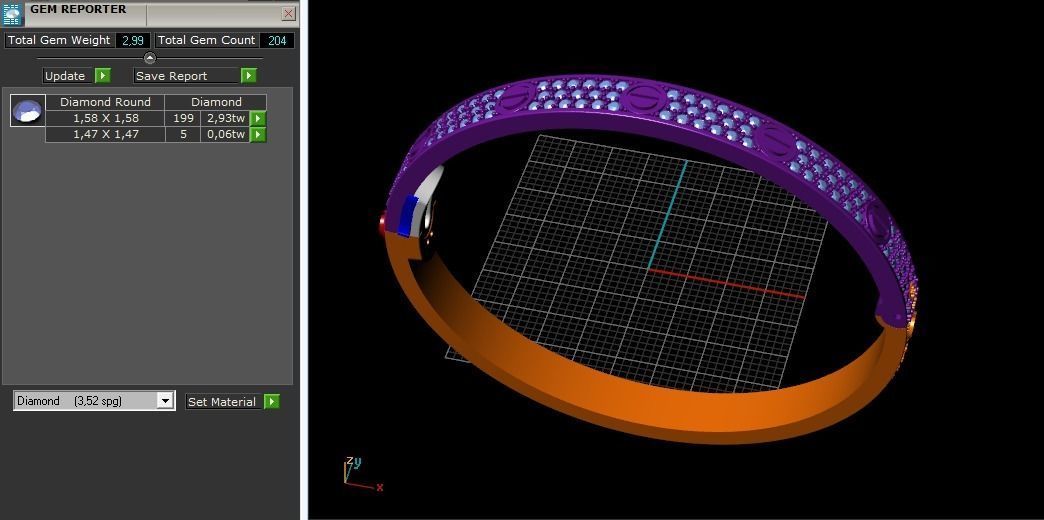Click the 'Diamond' material header cell
Screen dimensions: 1044x520
coord(216,102)
